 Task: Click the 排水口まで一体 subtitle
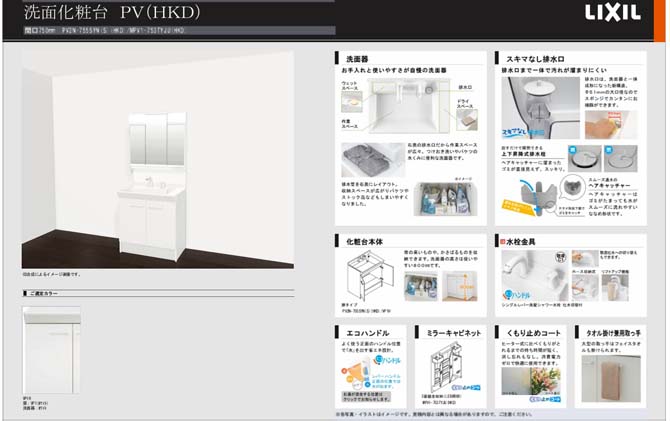554,70
